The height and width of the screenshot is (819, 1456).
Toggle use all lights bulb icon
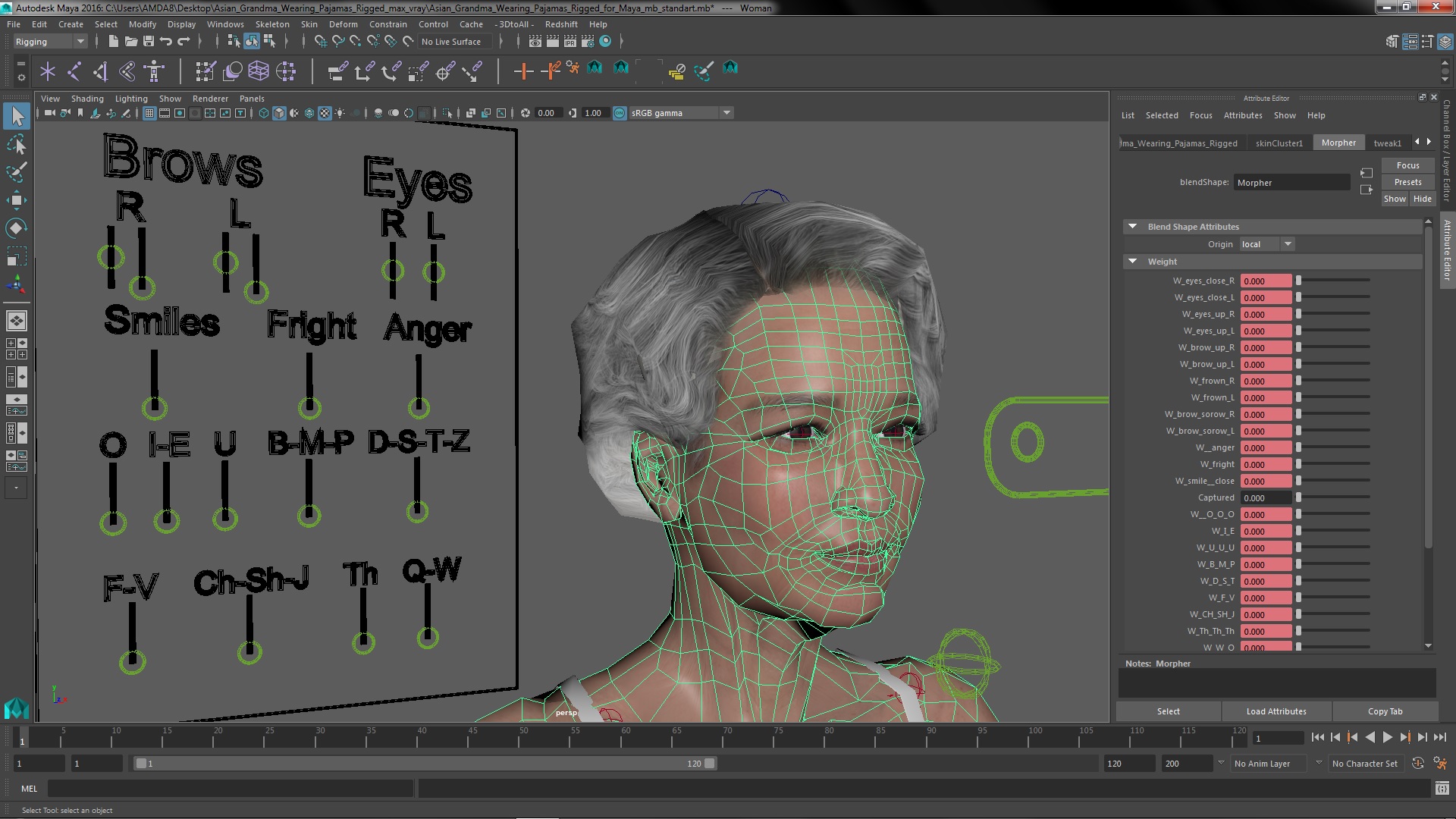tap(340, 113)
